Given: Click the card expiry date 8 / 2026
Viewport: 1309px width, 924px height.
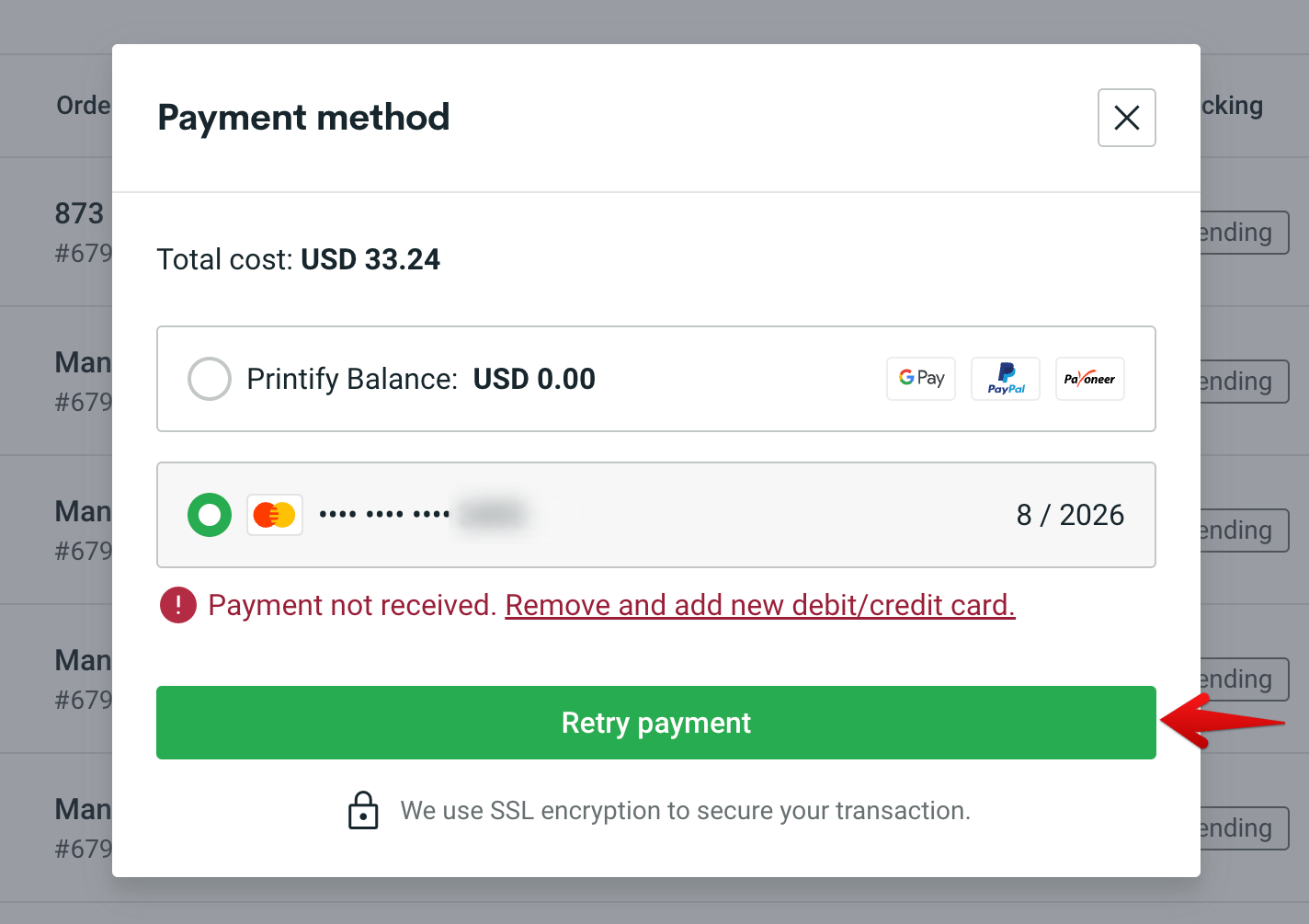Looking at the screenshot, I should (1070, 515).
